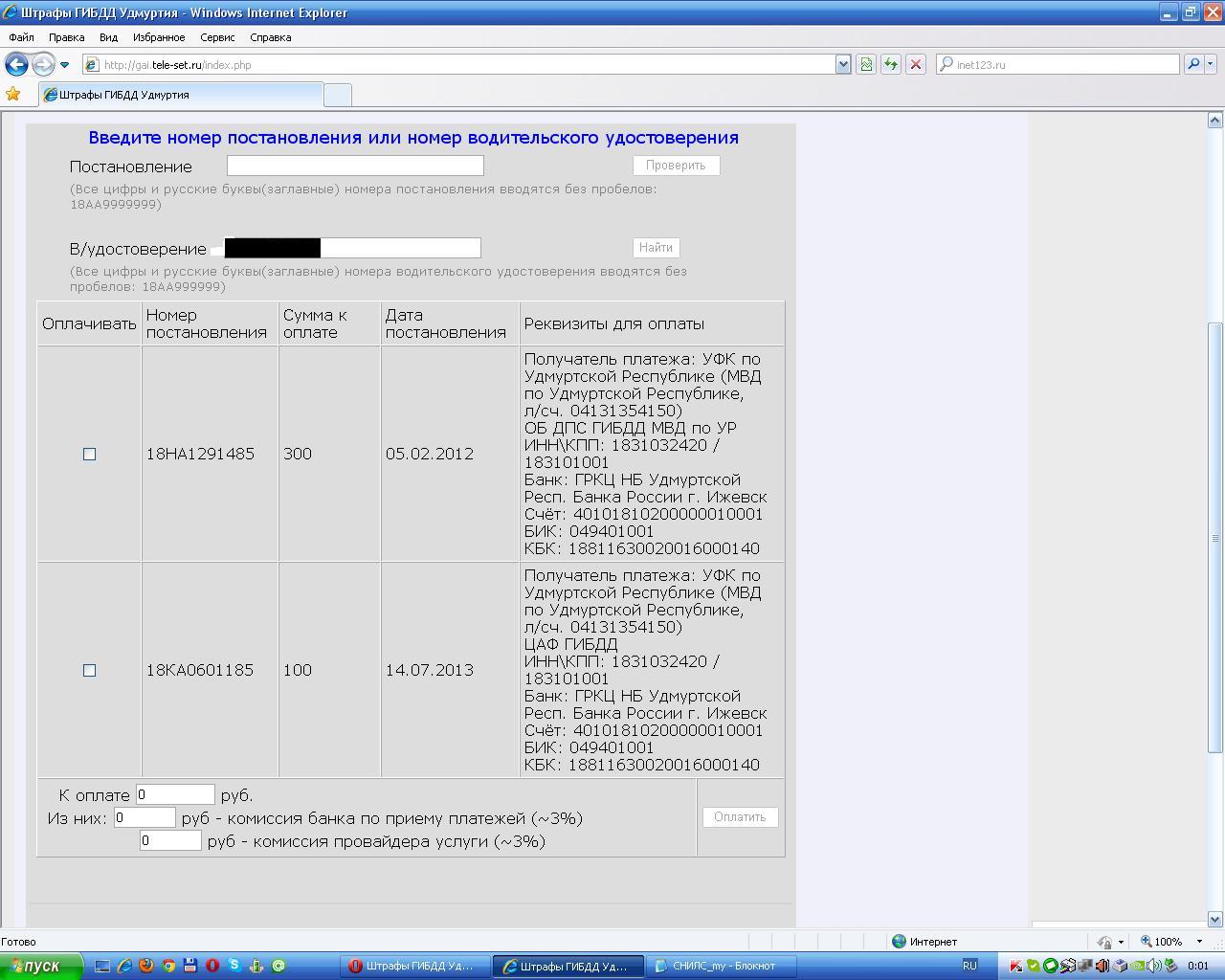Open the recent pages dropdown arrow
The height and width of the screenshot is (980, 1225).
click(64, 65)
